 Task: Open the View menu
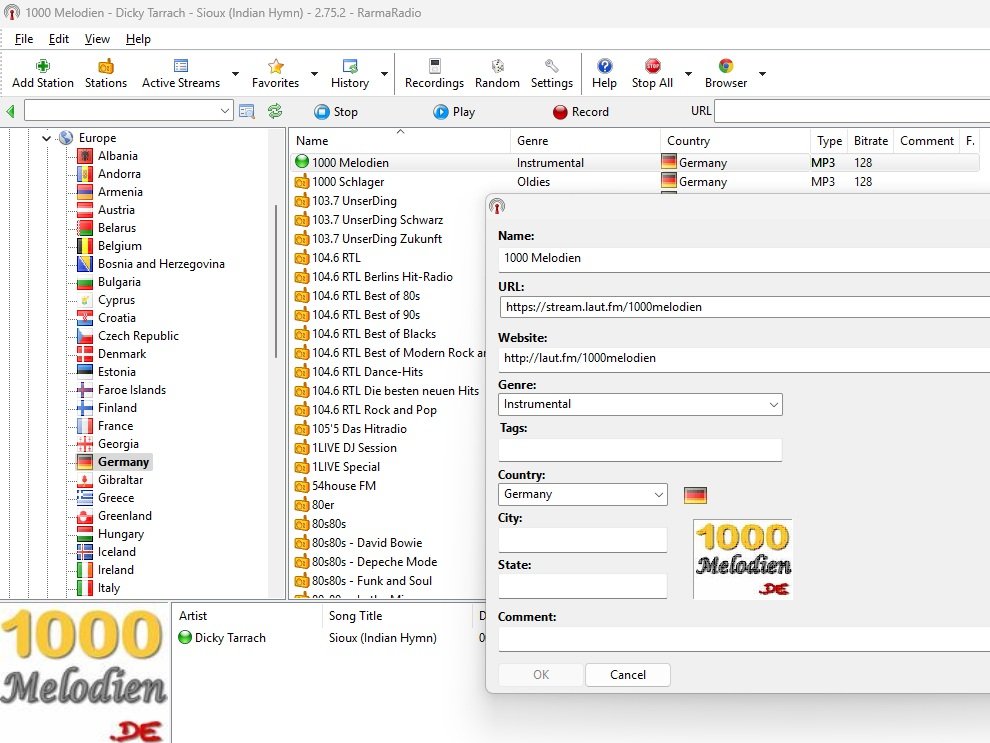pos(97,39)
